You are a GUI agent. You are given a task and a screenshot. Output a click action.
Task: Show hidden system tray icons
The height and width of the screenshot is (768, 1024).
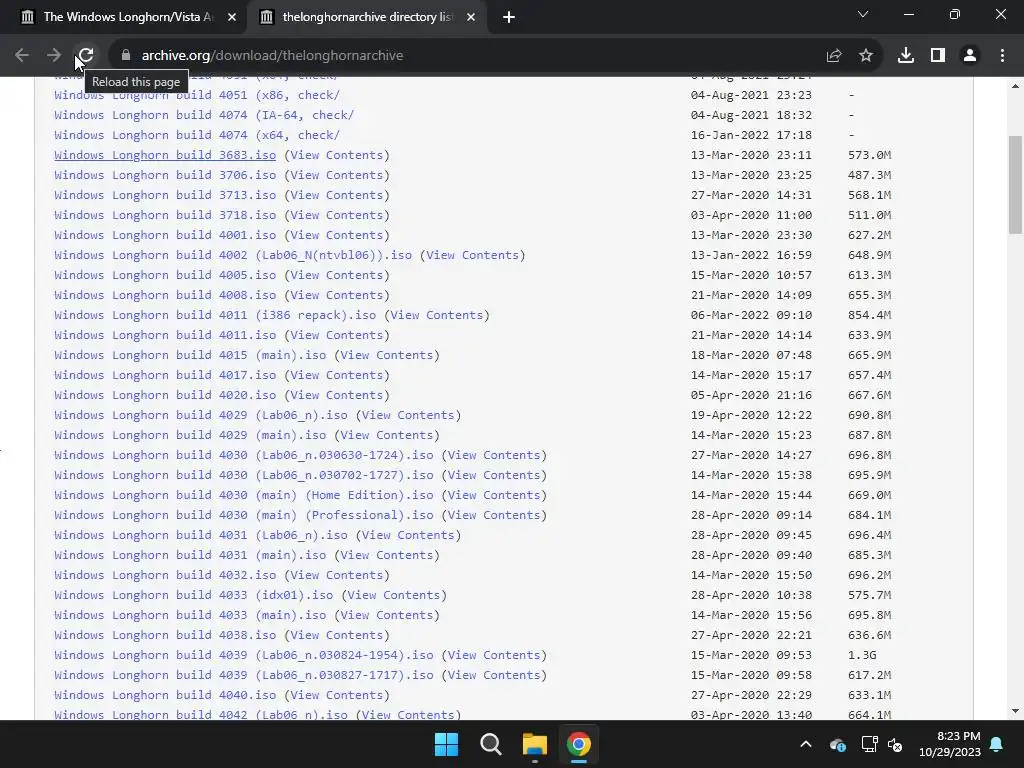coord(806,744)
